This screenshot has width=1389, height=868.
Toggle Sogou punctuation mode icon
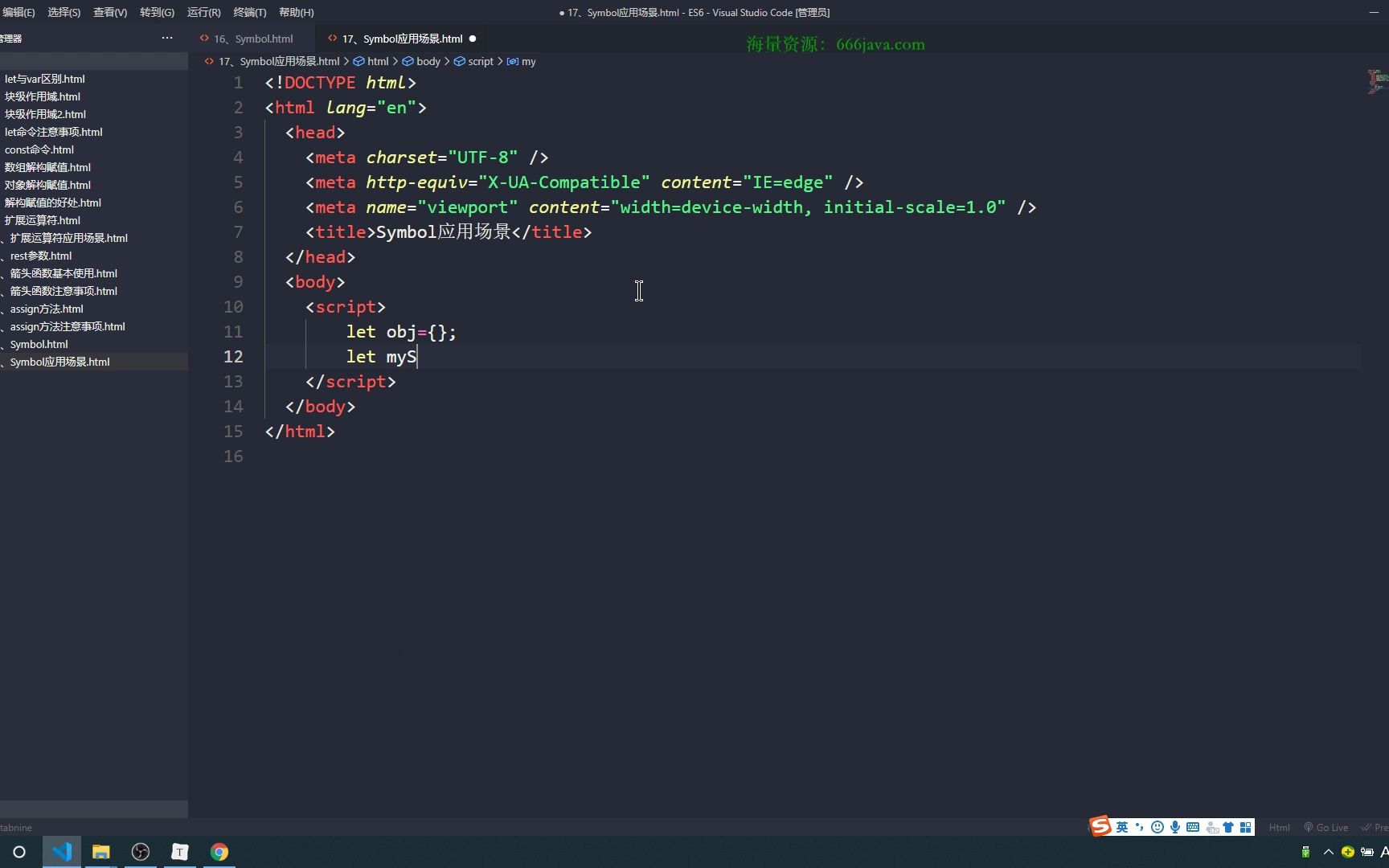point(1139,827)
